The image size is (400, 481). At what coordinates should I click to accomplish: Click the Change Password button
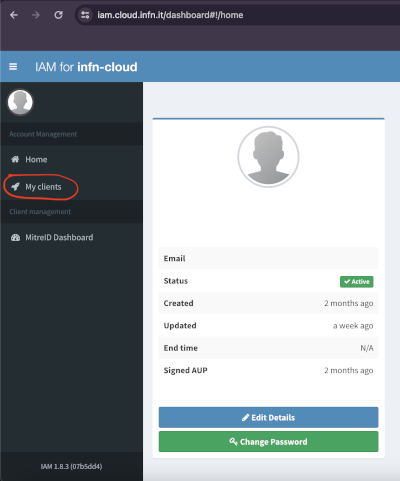[x=268, y=442]
